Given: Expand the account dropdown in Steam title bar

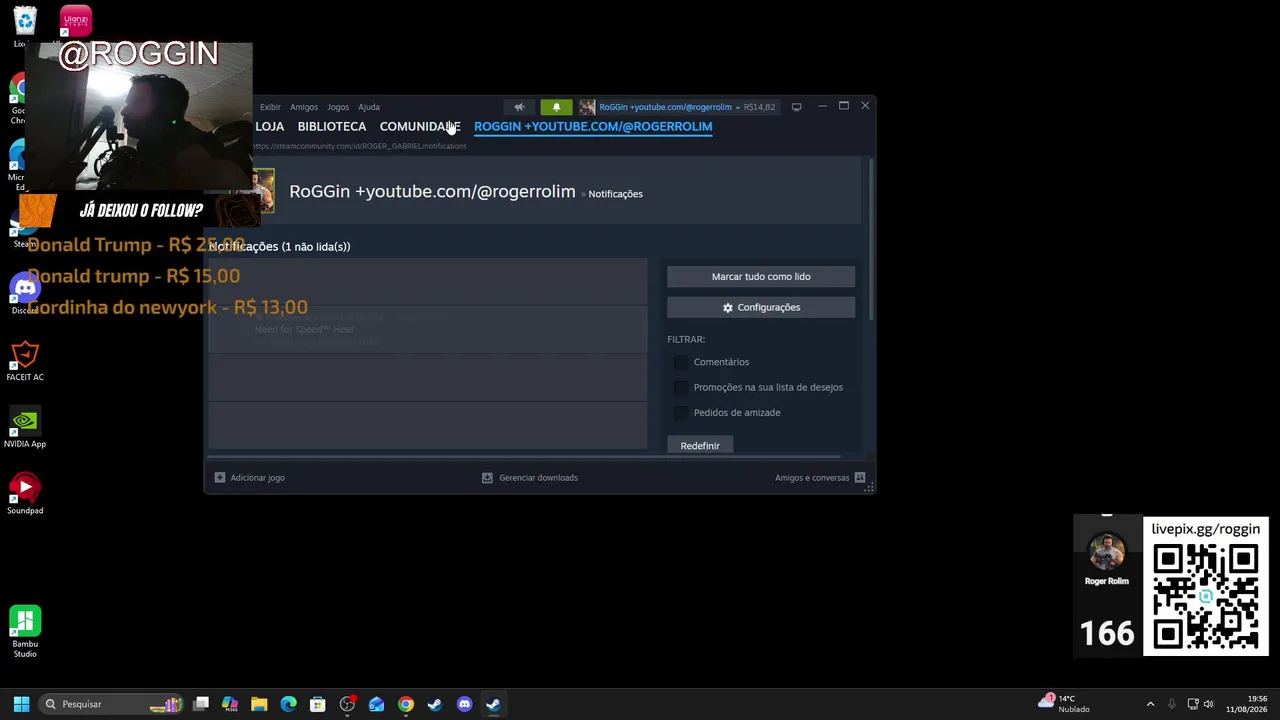Looking at the screenshot, I should (x=738, y=107).
